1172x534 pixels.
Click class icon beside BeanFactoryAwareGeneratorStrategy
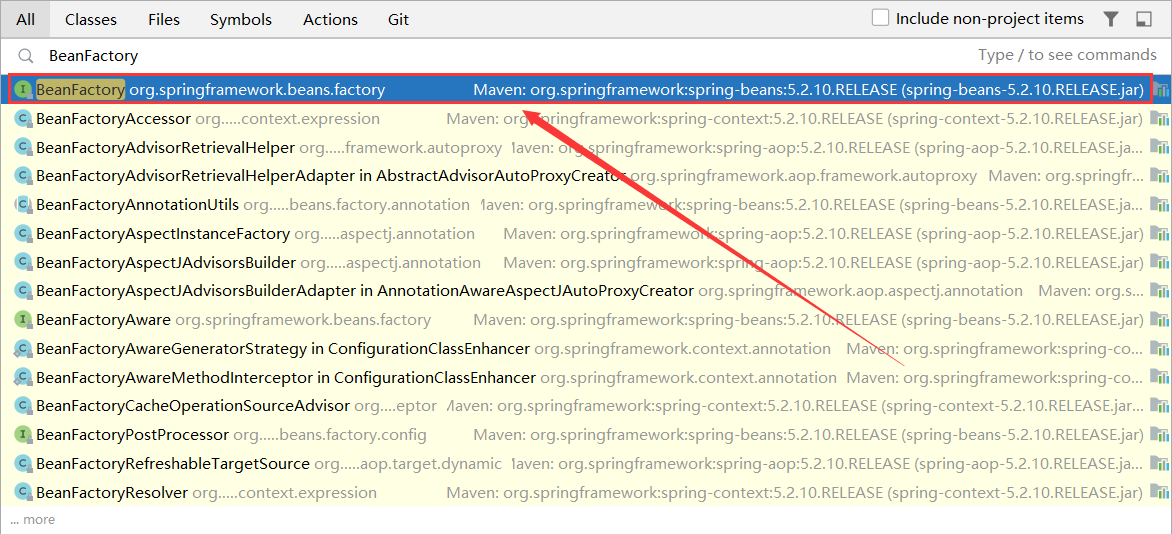23,348
